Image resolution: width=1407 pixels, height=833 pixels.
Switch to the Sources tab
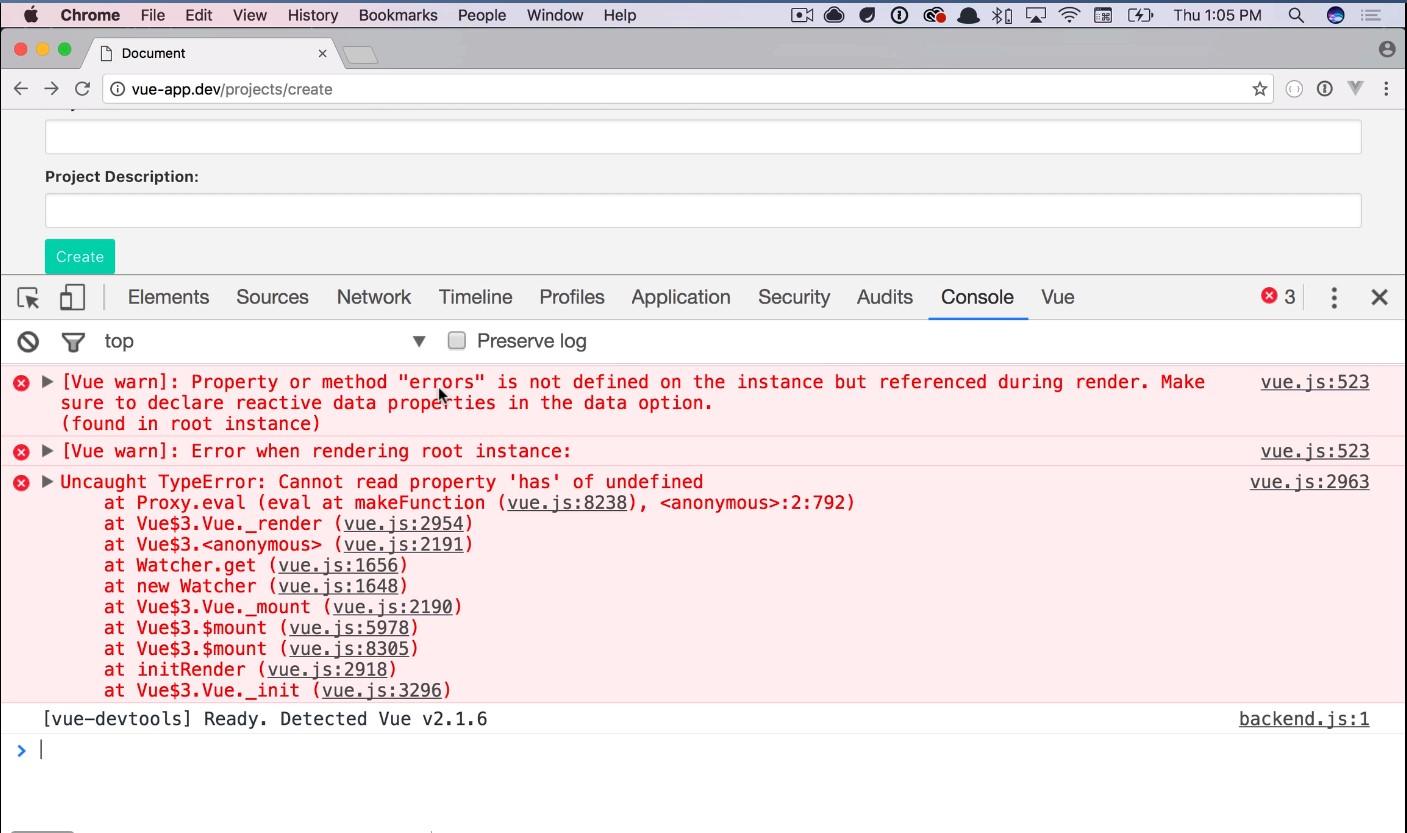click(x=272, y=297)
